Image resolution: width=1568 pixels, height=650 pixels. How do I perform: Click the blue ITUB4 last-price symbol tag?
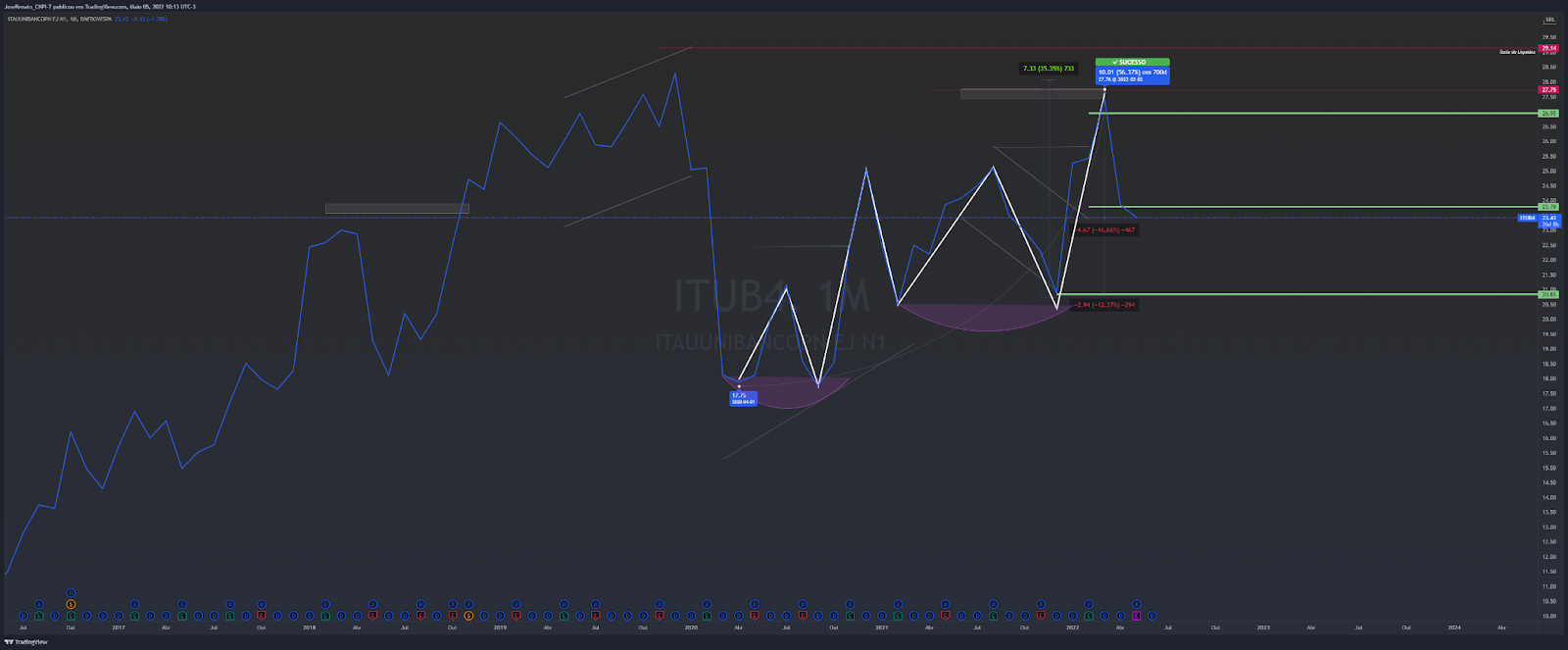[1528, 218]
